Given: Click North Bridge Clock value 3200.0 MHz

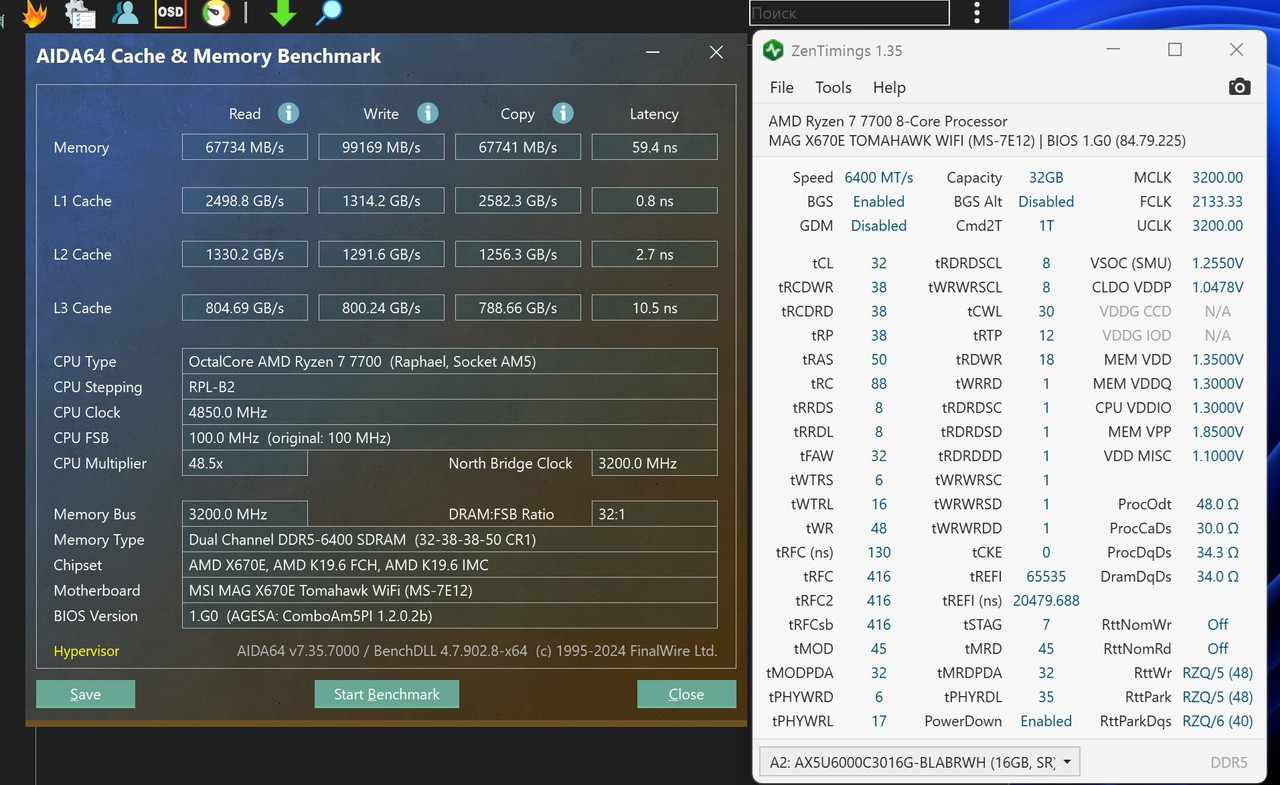Looking at the screenshot, I should (654, 463).
